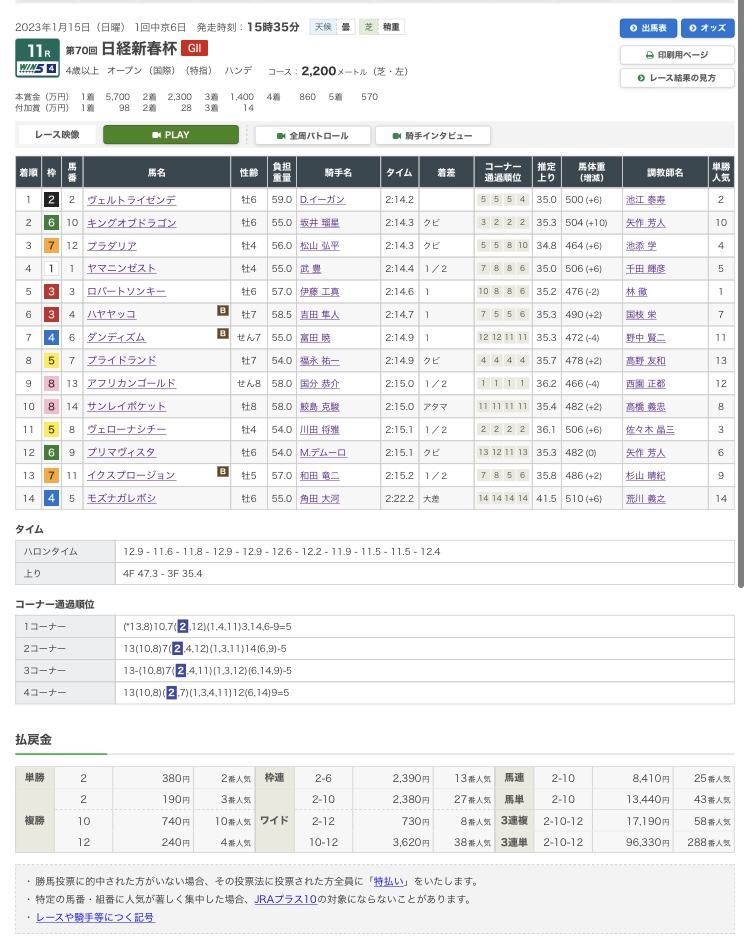Open horse サンレイポケット link
Viewport: 750px width, 941px height.
(x=126, y=406)
